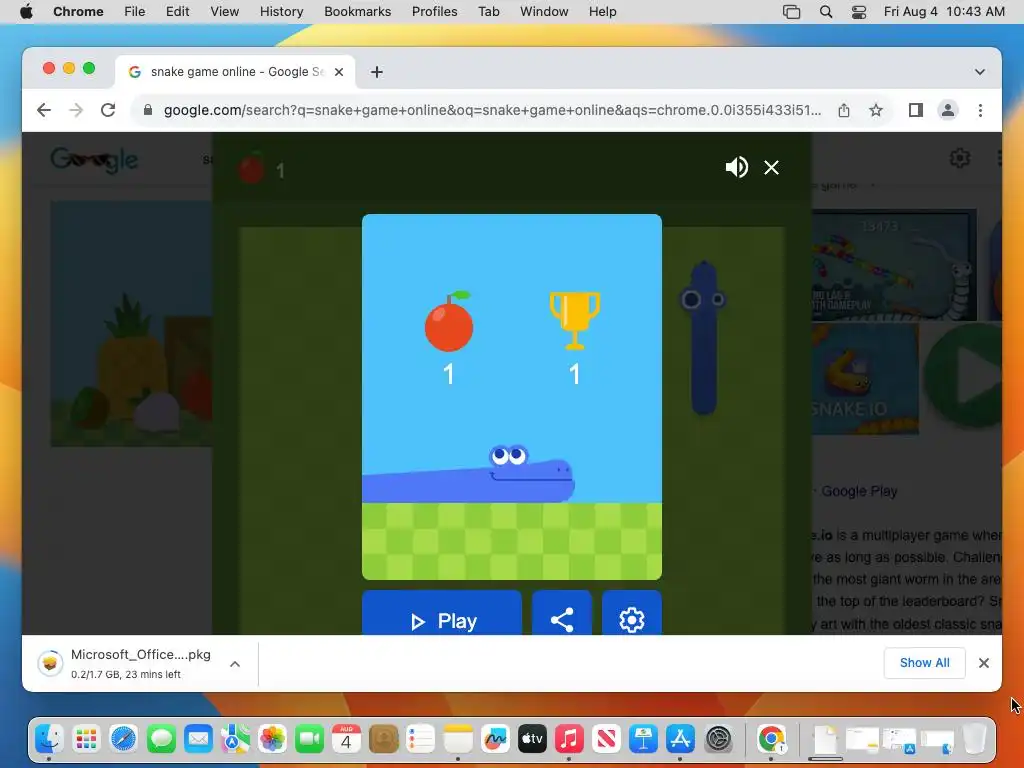Open the History menu

pos(281,12)
